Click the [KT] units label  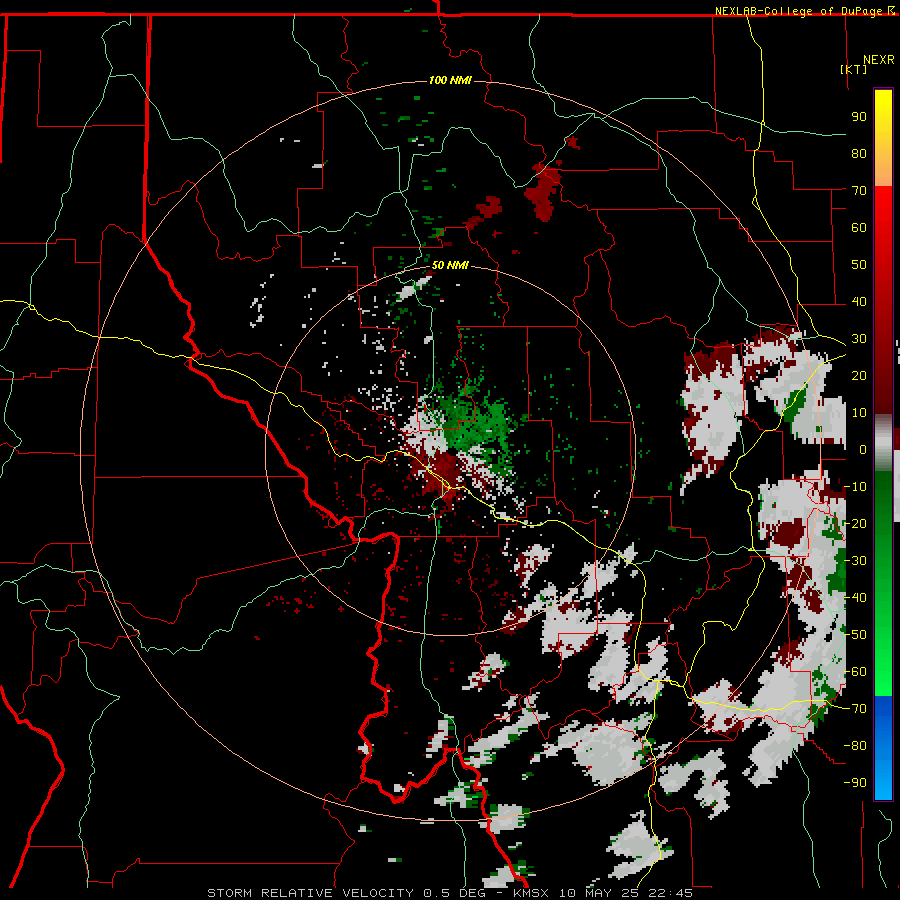click(853, 69)
